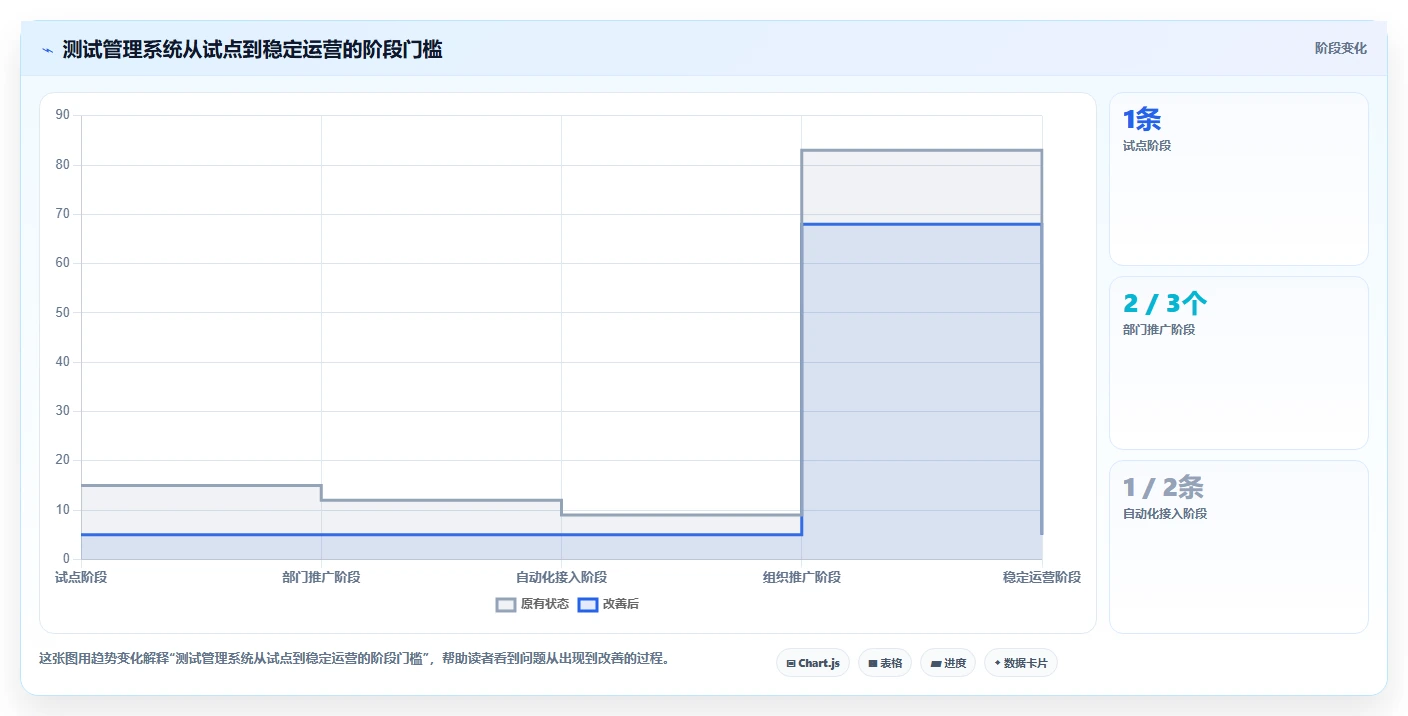Click the 数据卡片 pill button

coord(1020,663)
